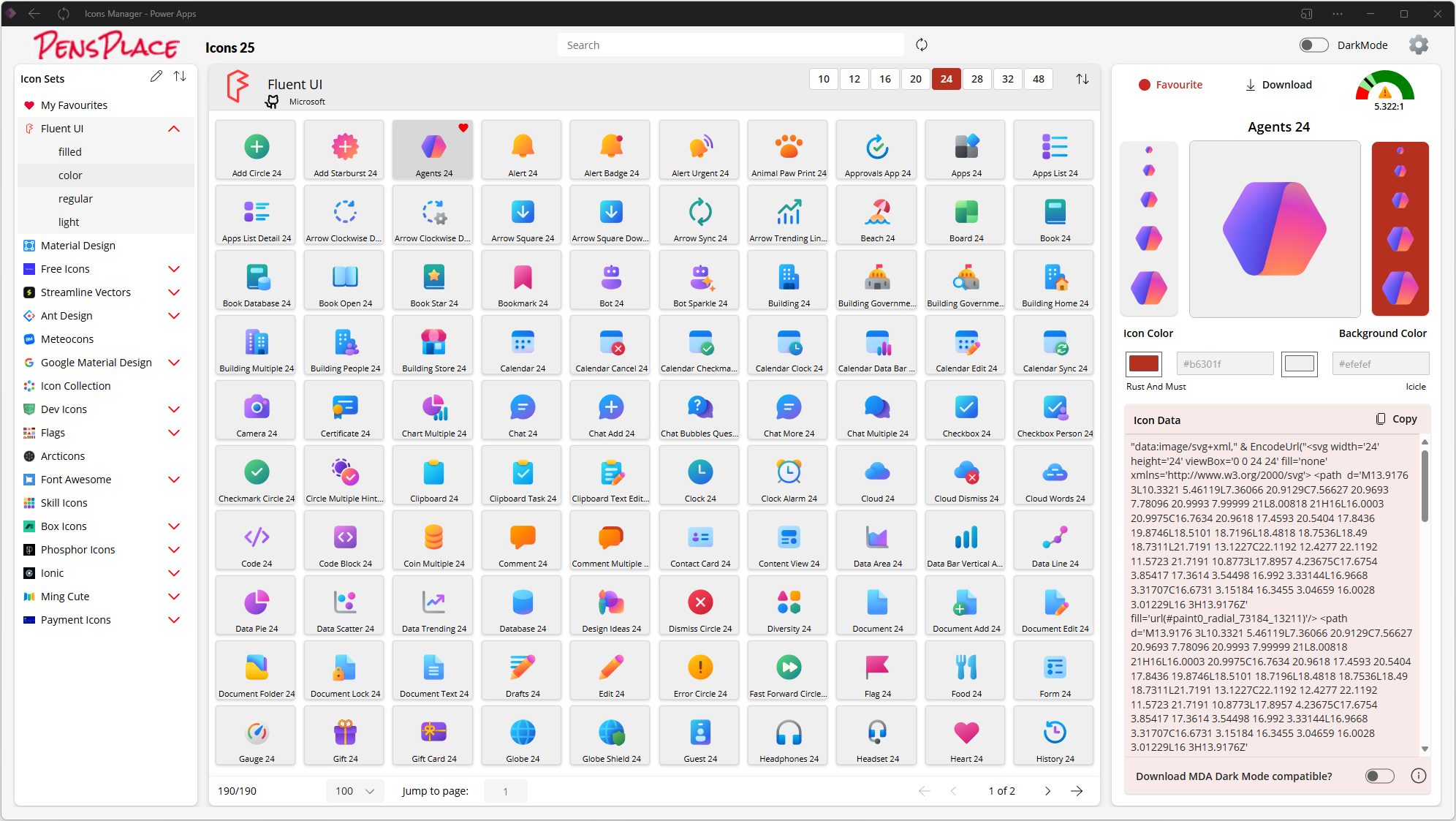This screenshot has height=821, width=1456.
Task: Collapse the Fluent UI icon set
Action: click(x=174, y=129)
